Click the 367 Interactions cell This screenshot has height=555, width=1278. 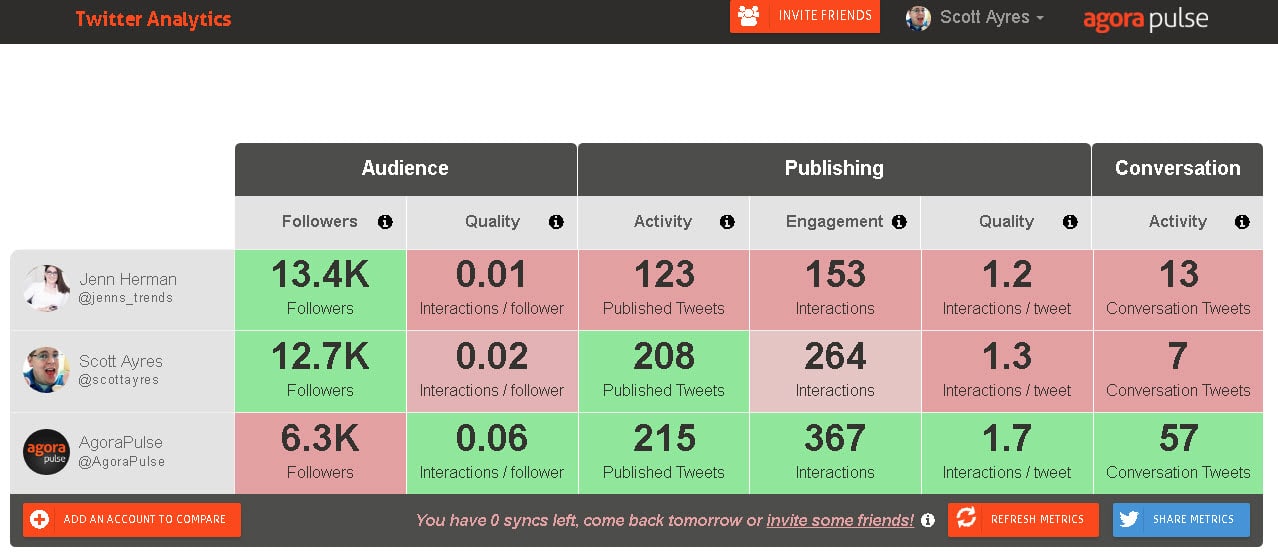point(835,453)
